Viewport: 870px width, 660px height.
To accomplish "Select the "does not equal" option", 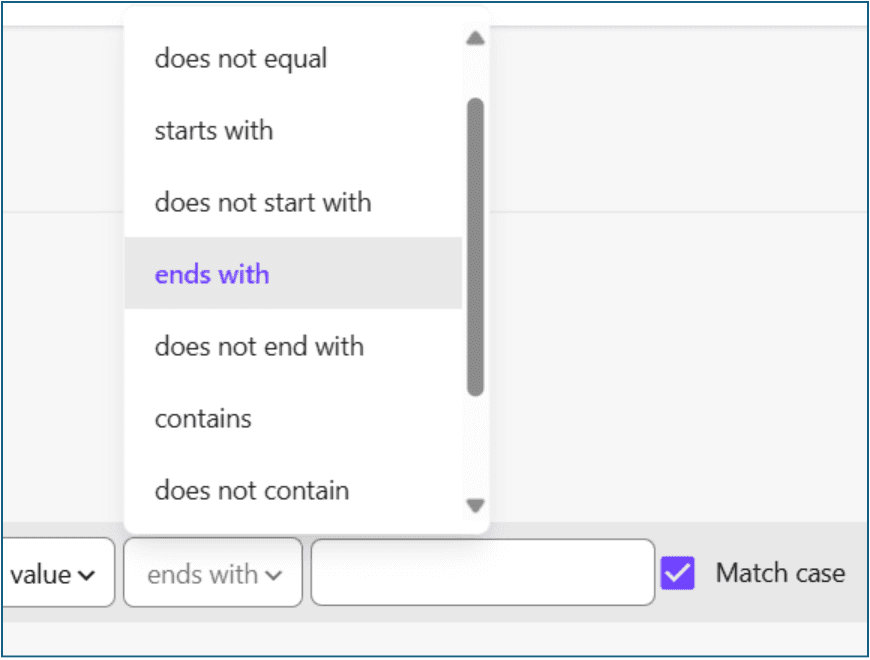I will coord(241,59).
